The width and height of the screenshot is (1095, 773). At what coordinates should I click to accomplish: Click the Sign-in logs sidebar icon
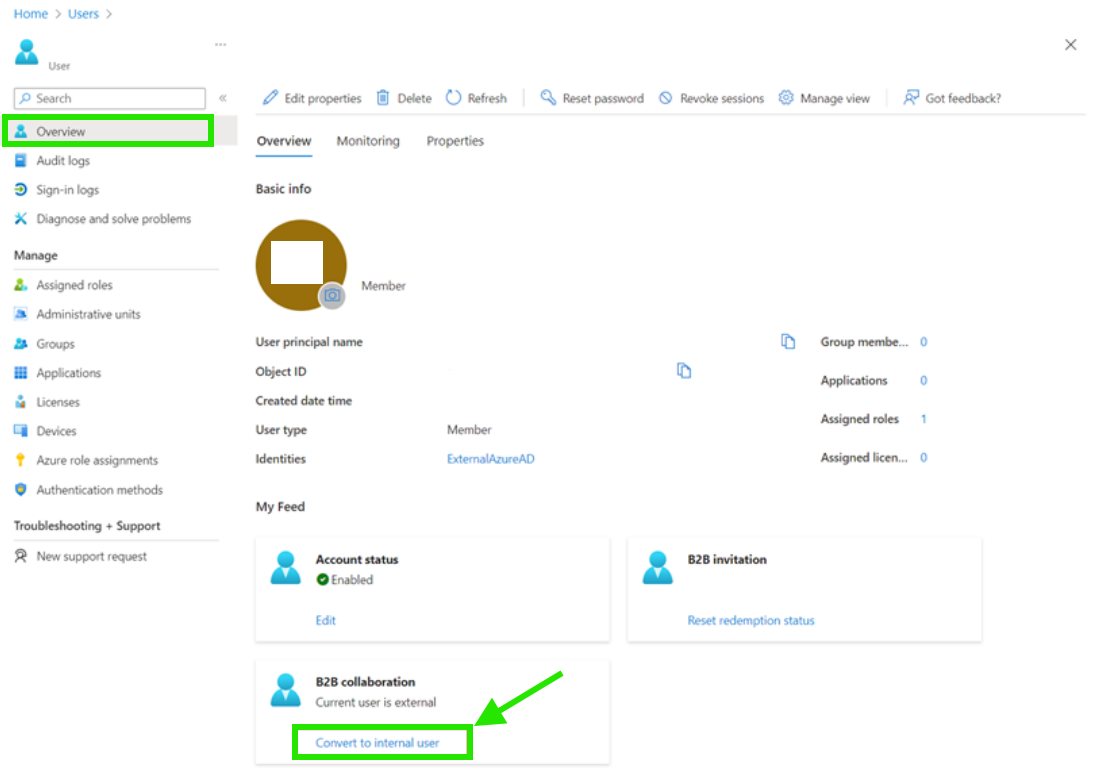(x=21, y=190)
